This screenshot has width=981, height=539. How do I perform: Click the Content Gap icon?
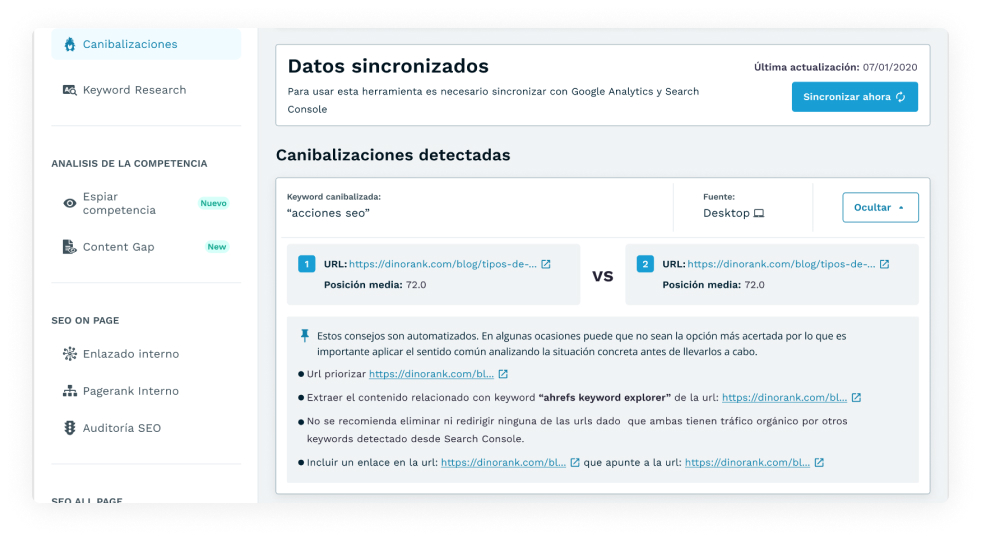(x=69, y=247)
